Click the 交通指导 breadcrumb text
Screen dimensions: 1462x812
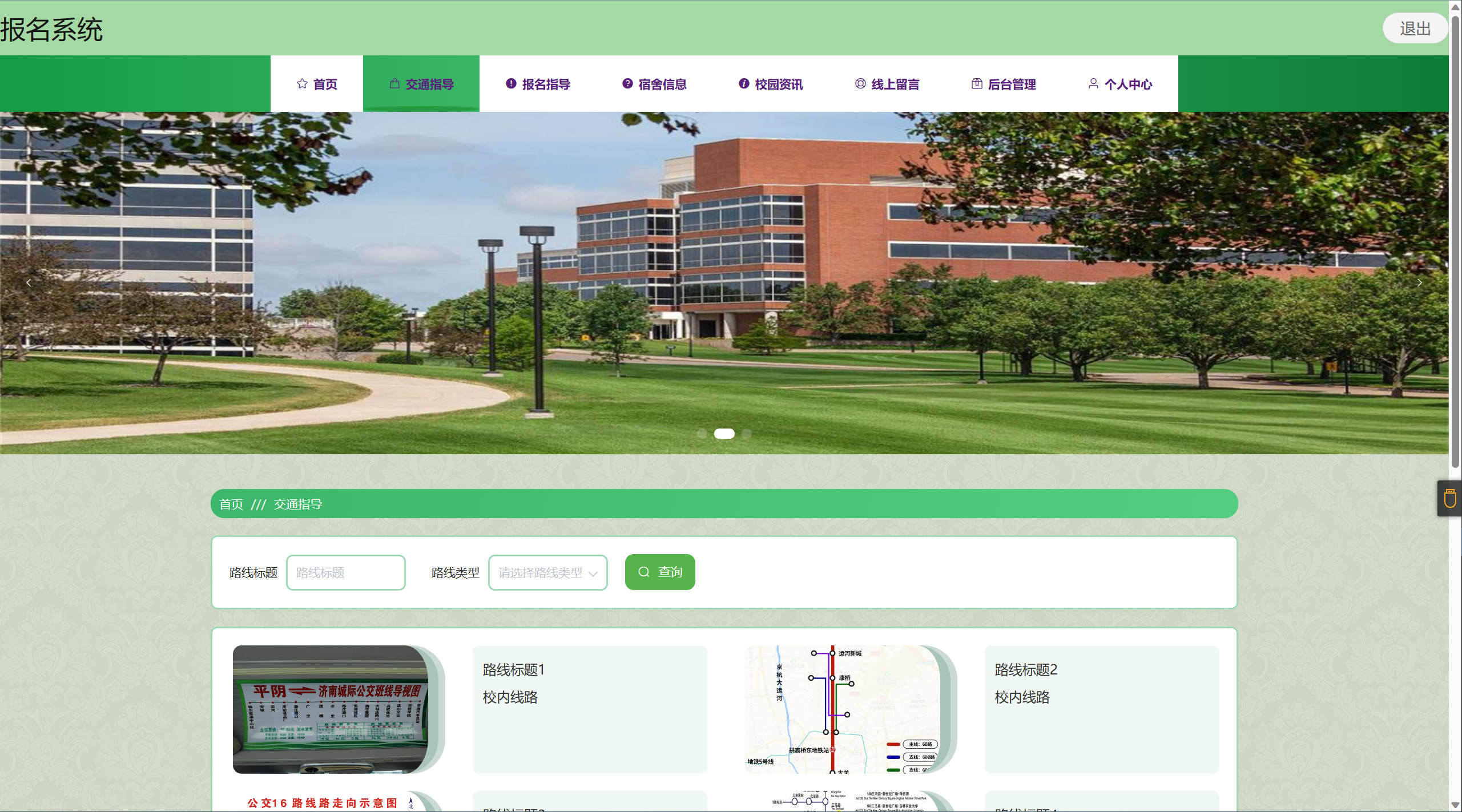point(298,504)
